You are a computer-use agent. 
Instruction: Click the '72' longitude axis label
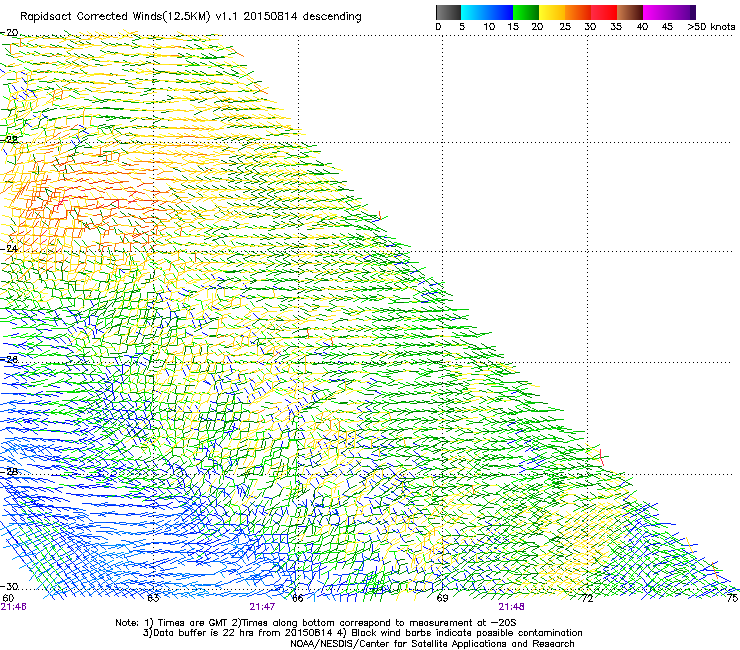pyautogui.click(x=587, y=598)
